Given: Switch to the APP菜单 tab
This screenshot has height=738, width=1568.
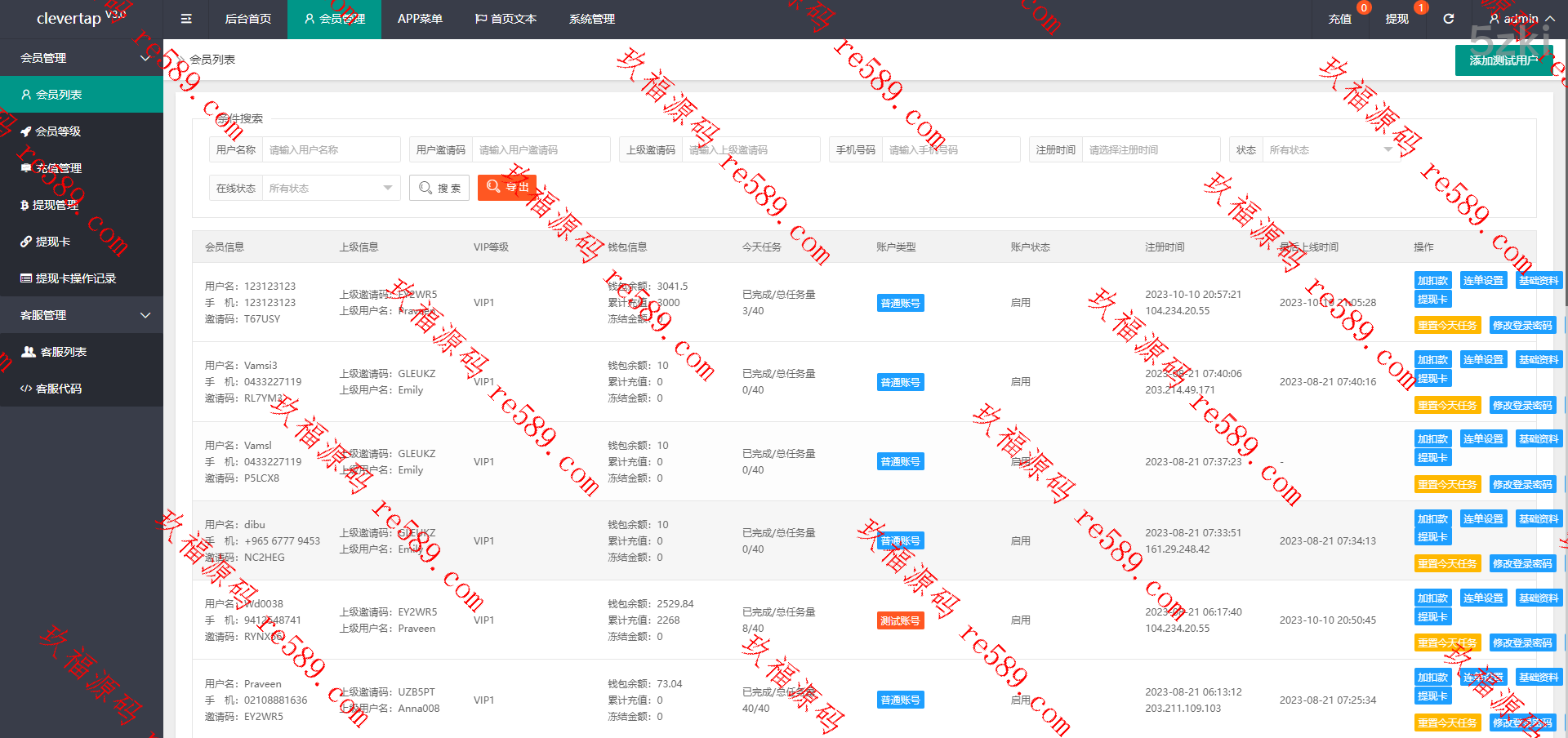Looking at the screenshot, I should coord(420,19).
